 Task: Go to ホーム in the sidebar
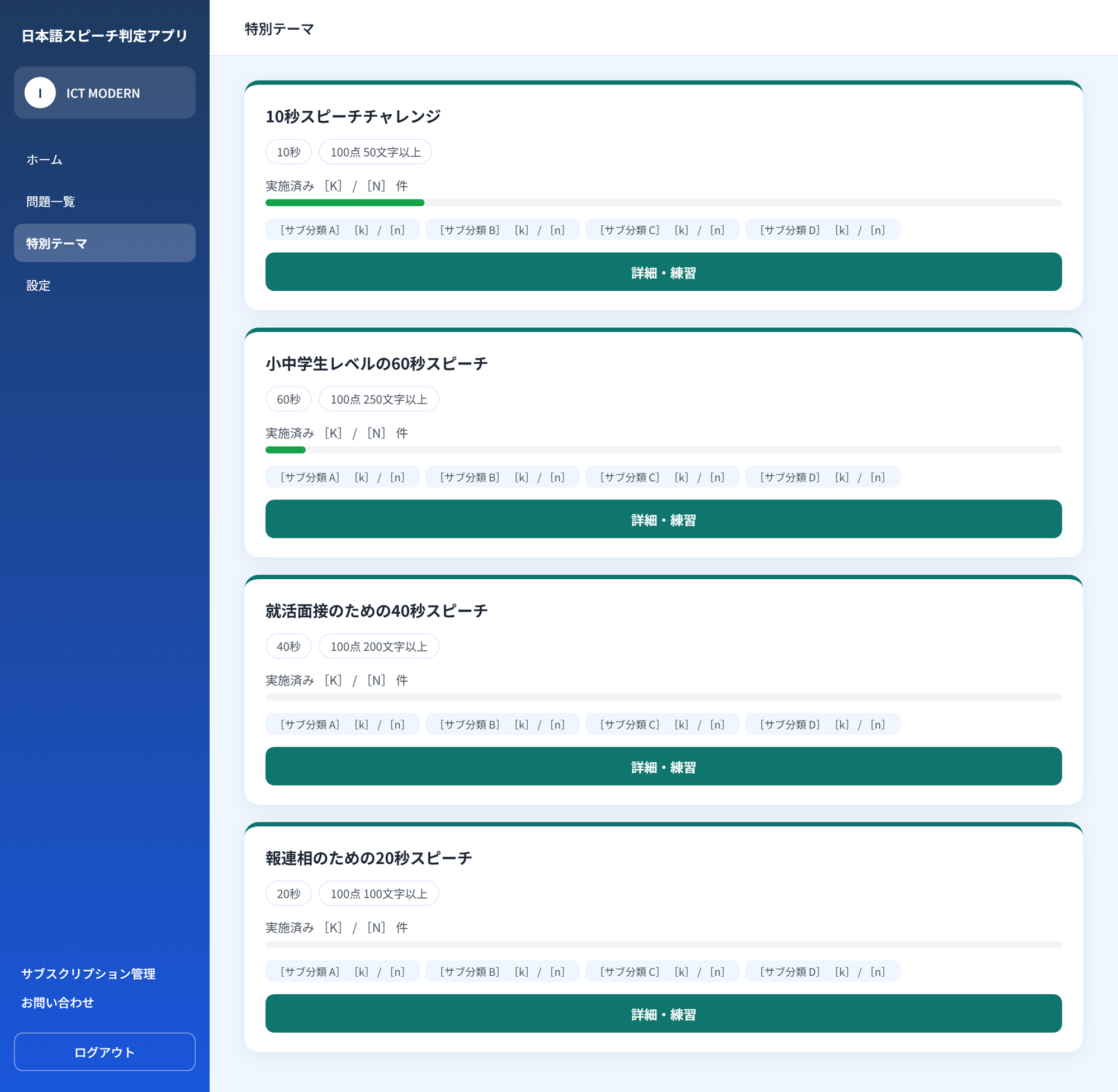click(x=105, y=159)
